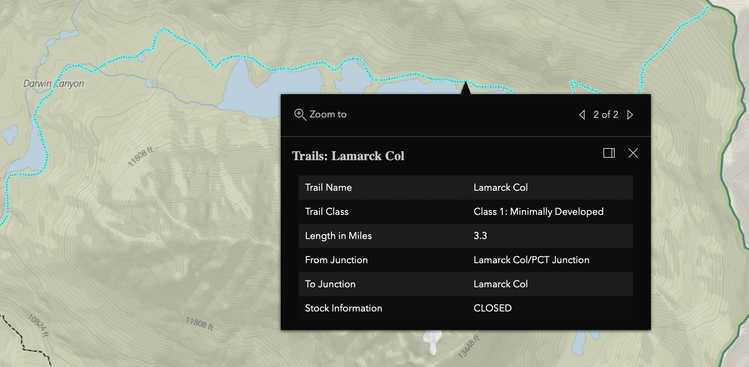Click the Darwin Canyon map label
This screenshot has height=367, width=749.
54,84
